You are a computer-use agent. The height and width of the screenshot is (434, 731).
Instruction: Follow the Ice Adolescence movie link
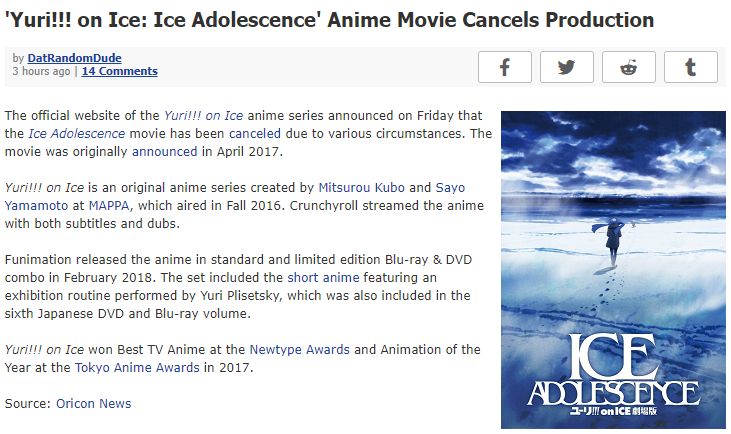[x=76, y=133]
